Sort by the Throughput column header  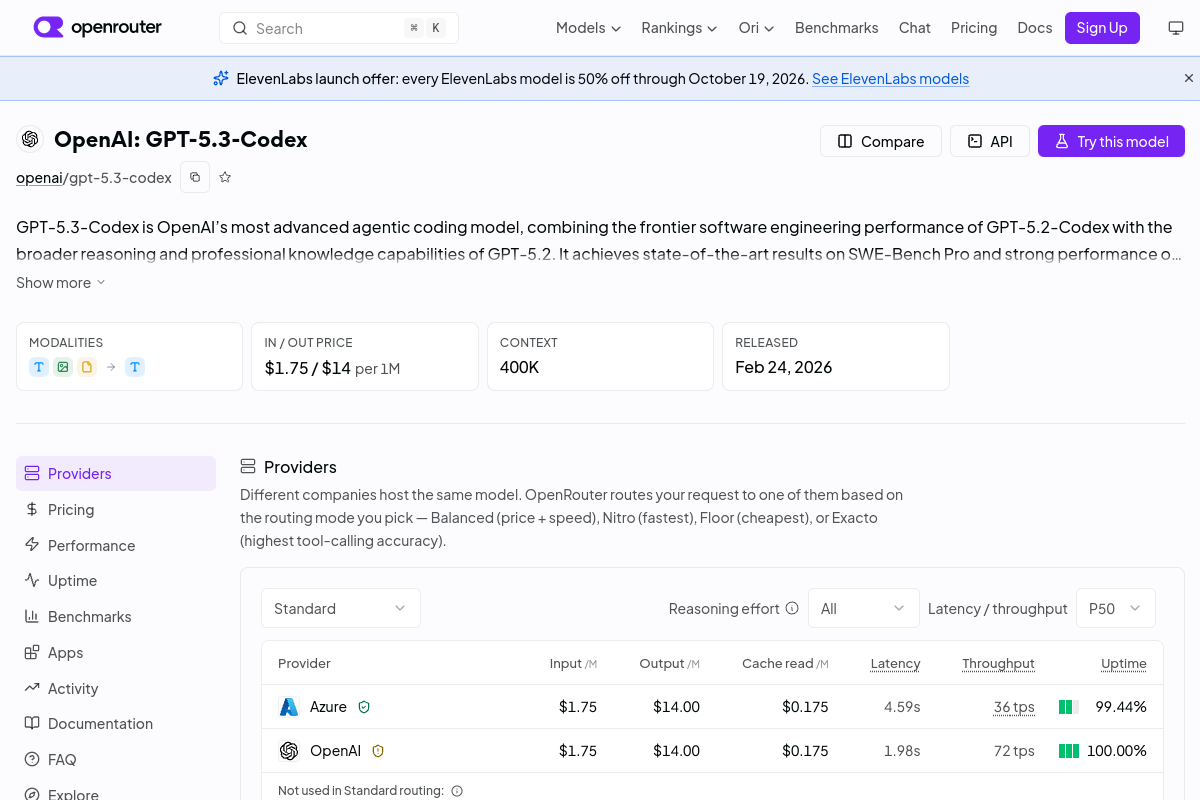click(x=998, y=663)
